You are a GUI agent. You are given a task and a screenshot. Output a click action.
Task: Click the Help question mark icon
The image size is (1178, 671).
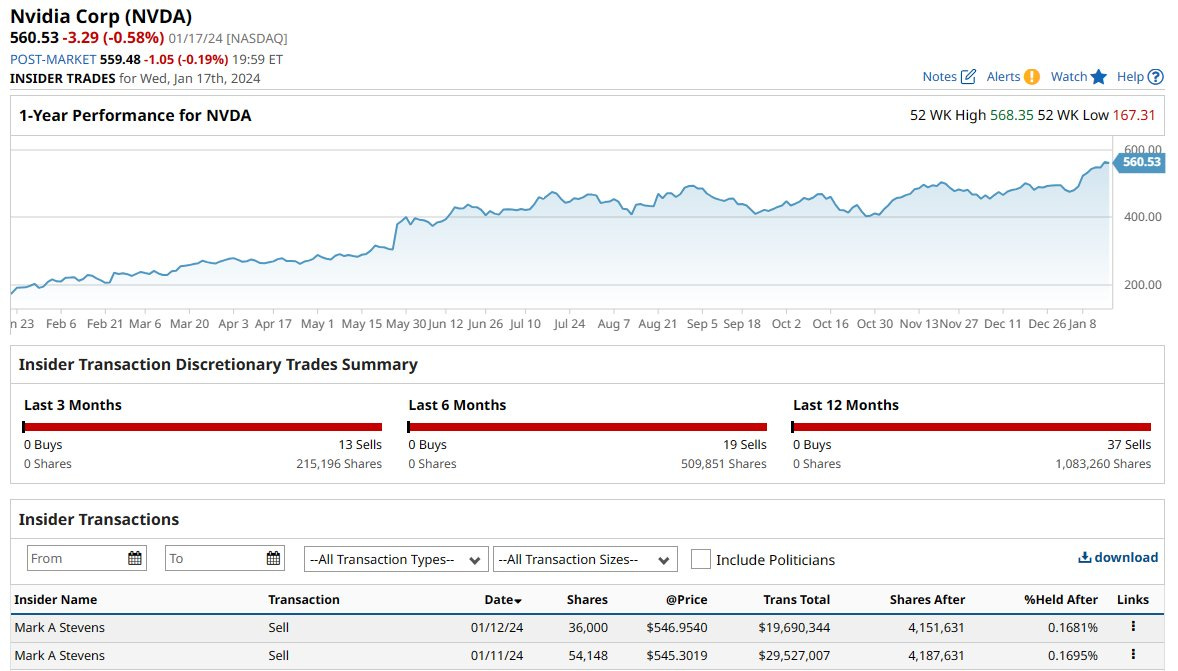pos(1156,77)
